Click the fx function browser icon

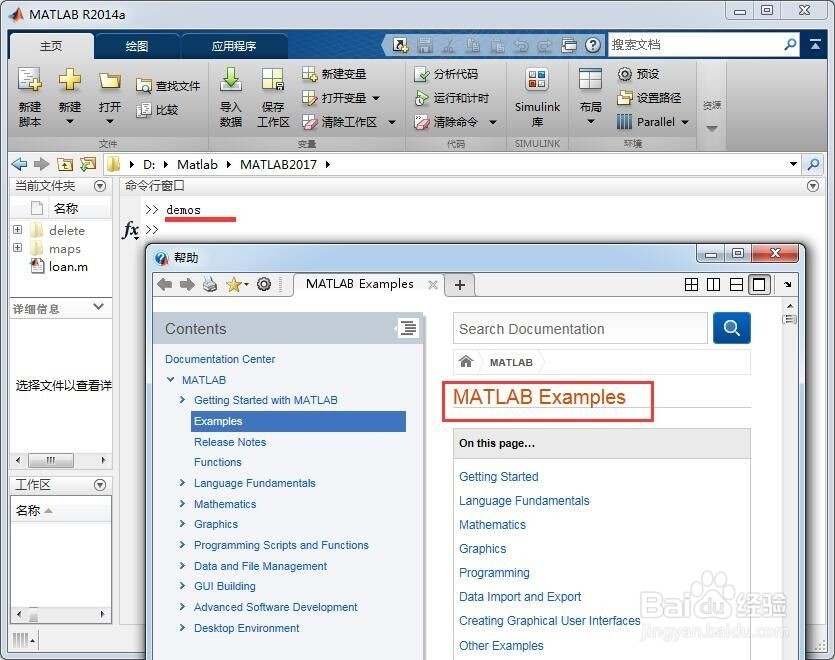pos(130,230)
